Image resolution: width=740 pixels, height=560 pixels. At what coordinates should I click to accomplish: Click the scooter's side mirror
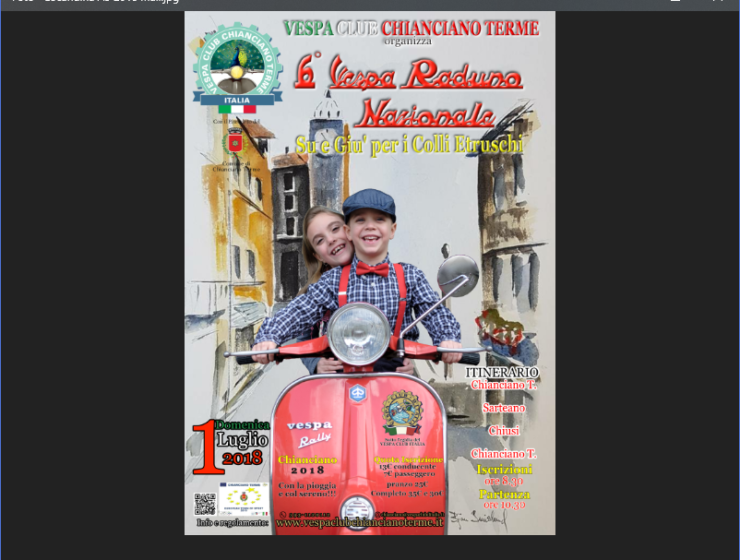[x=458, y=275]
